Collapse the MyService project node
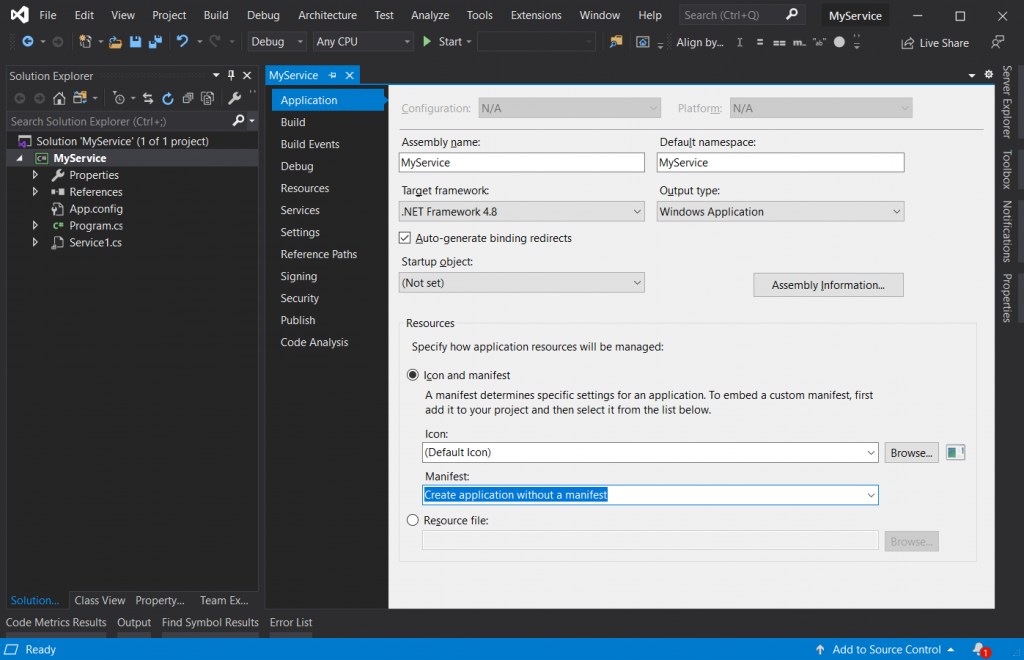 tap(20, 158)
